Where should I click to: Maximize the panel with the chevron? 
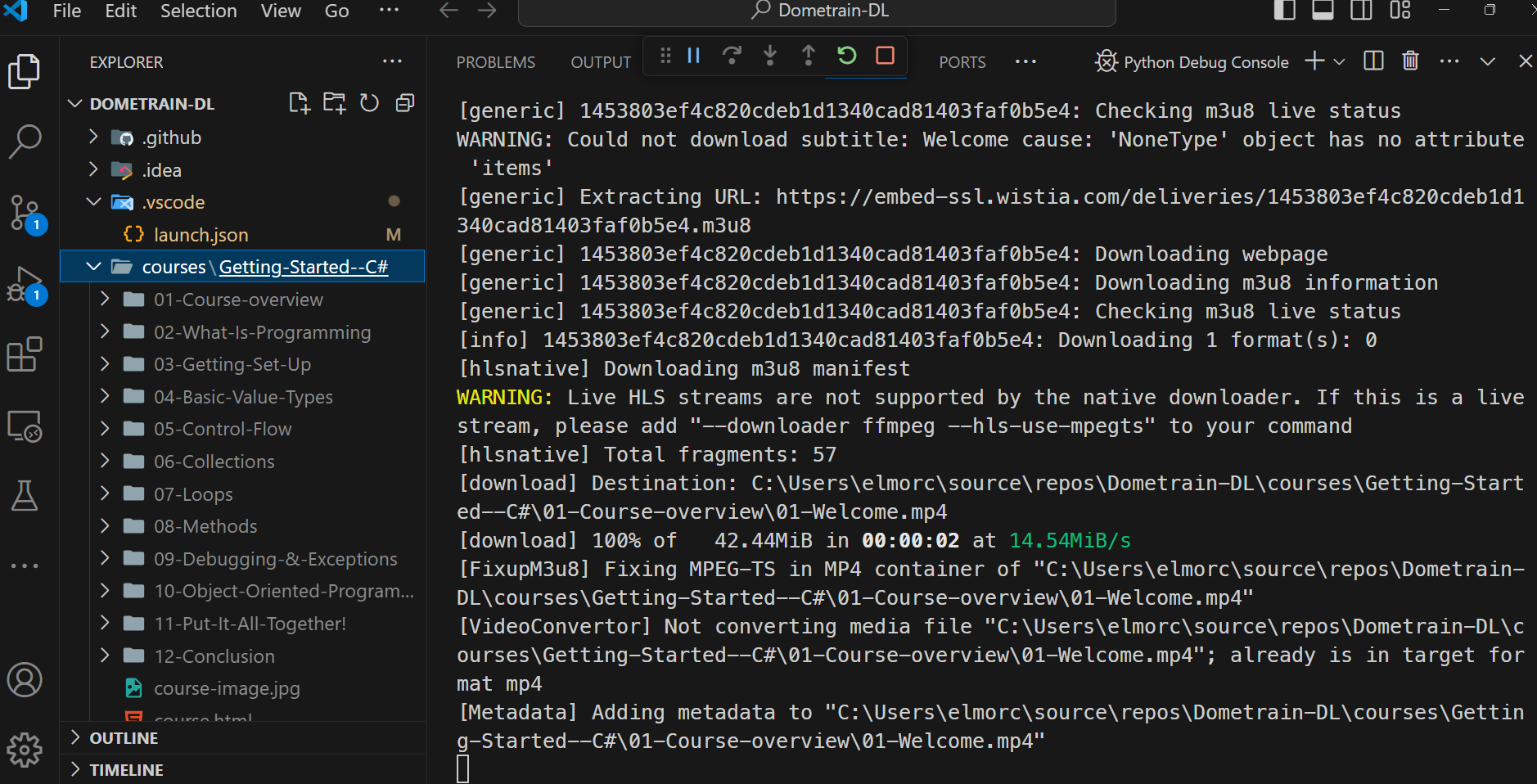pos(1488,61)
